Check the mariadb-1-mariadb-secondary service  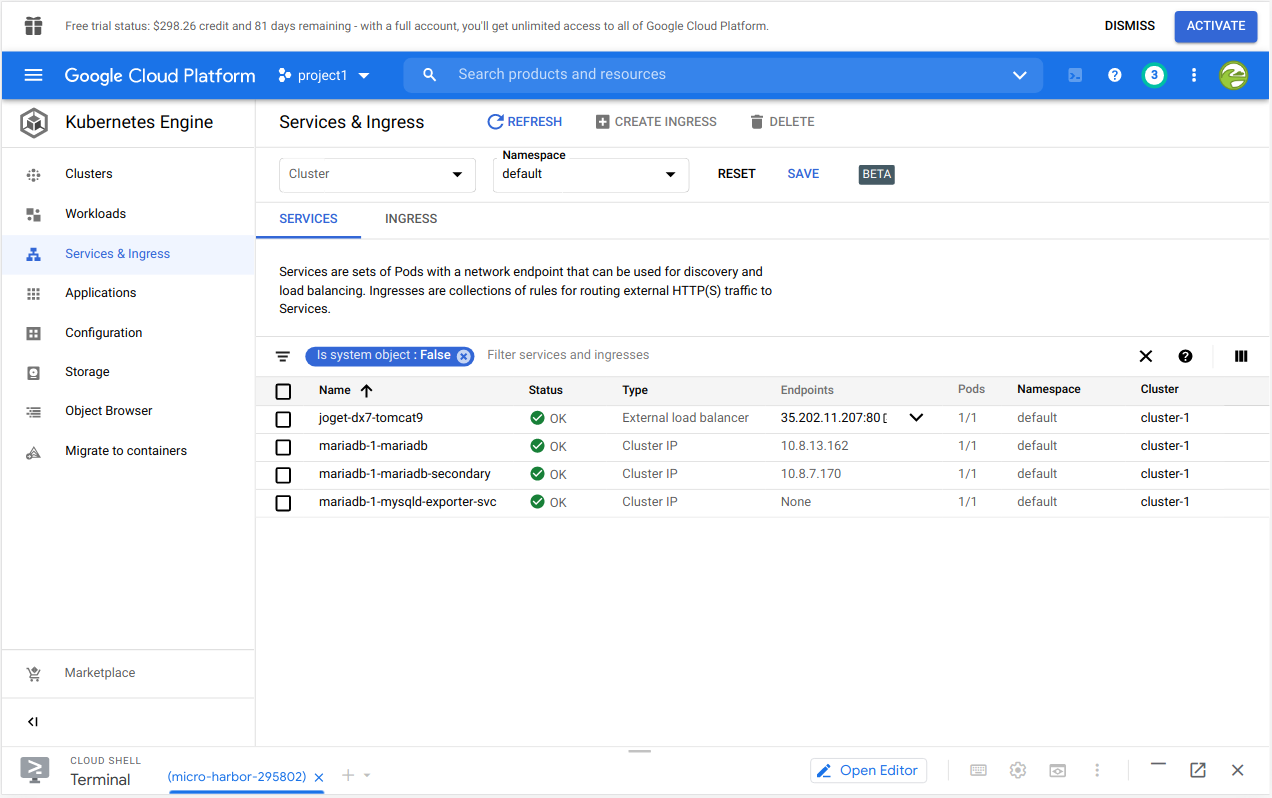pos(283,475)
